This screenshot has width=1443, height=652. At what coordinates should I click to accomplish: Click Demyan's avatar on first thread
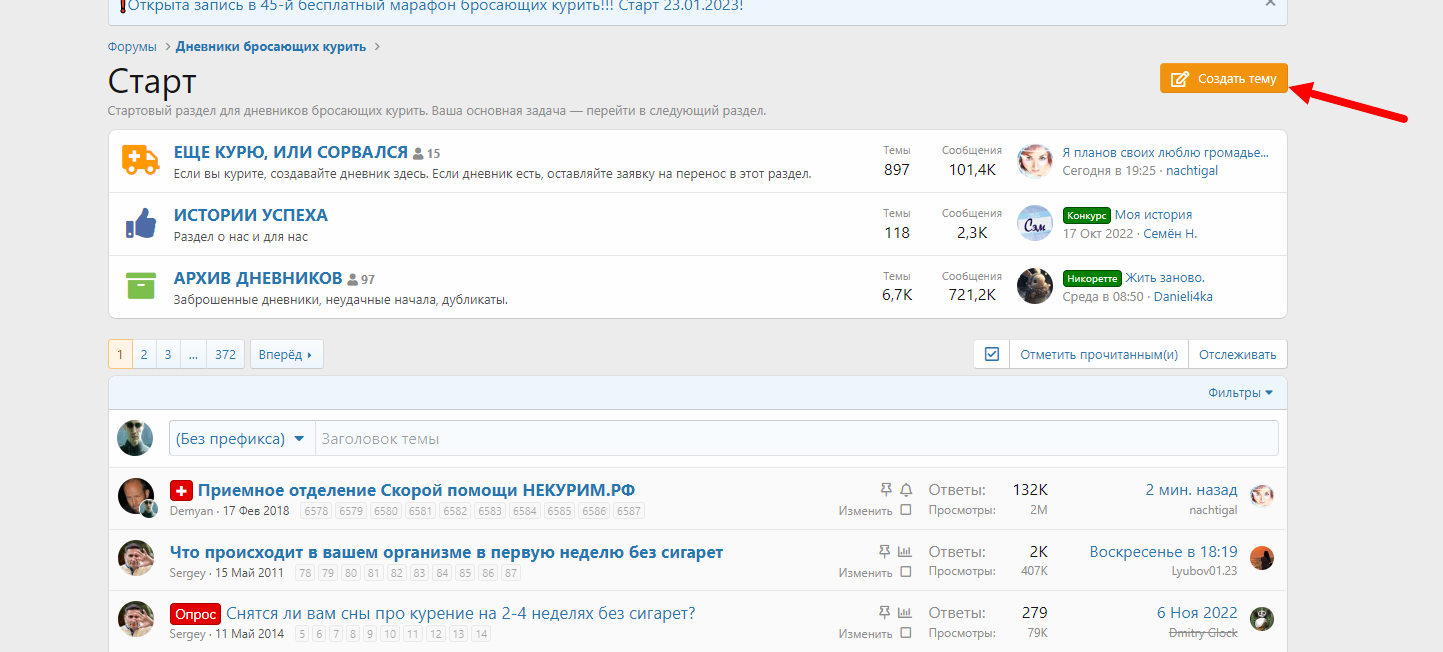pos(136,496)
